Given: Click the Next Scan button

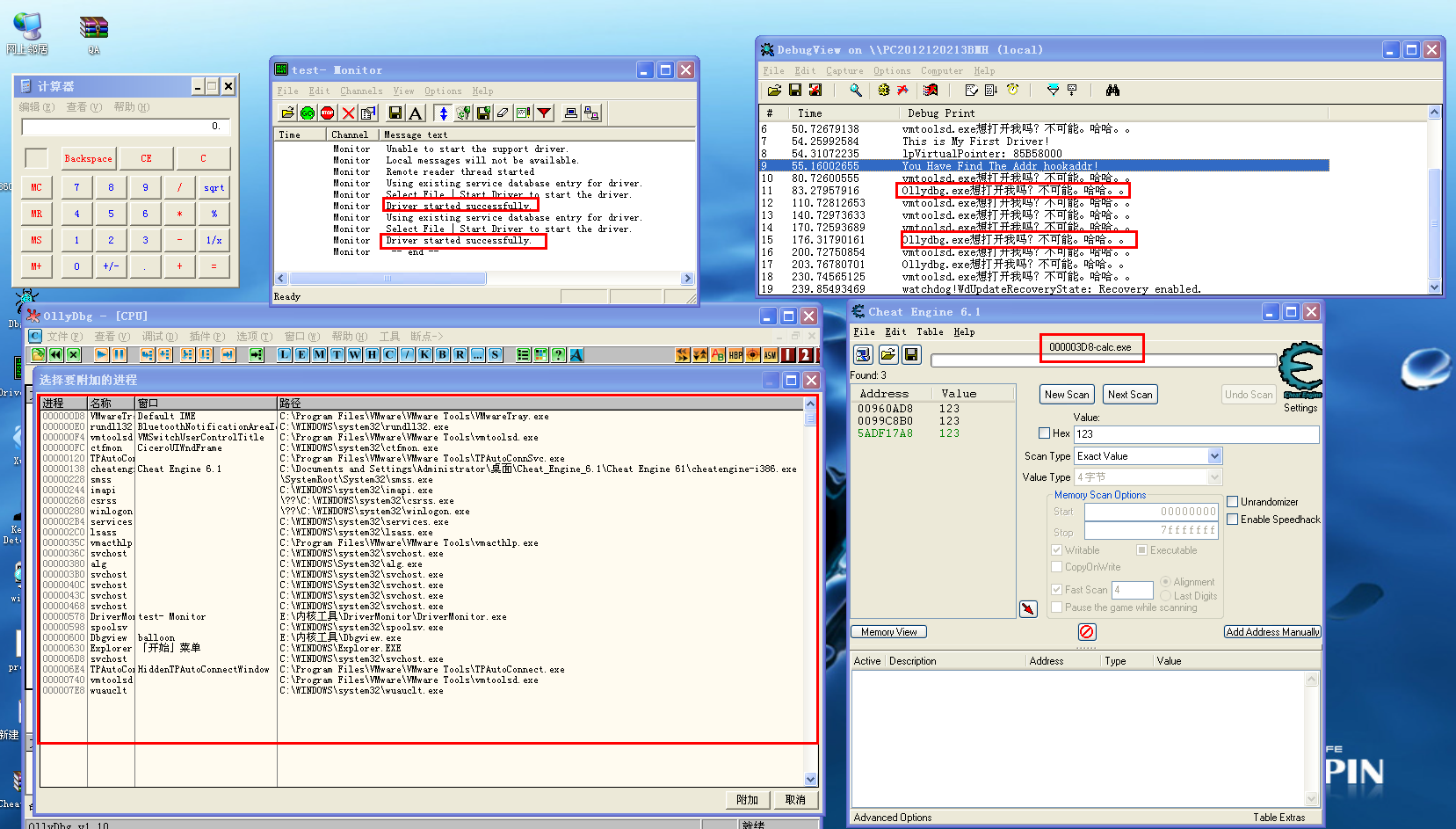Looking at the screenshot, I should (1130, 395).
